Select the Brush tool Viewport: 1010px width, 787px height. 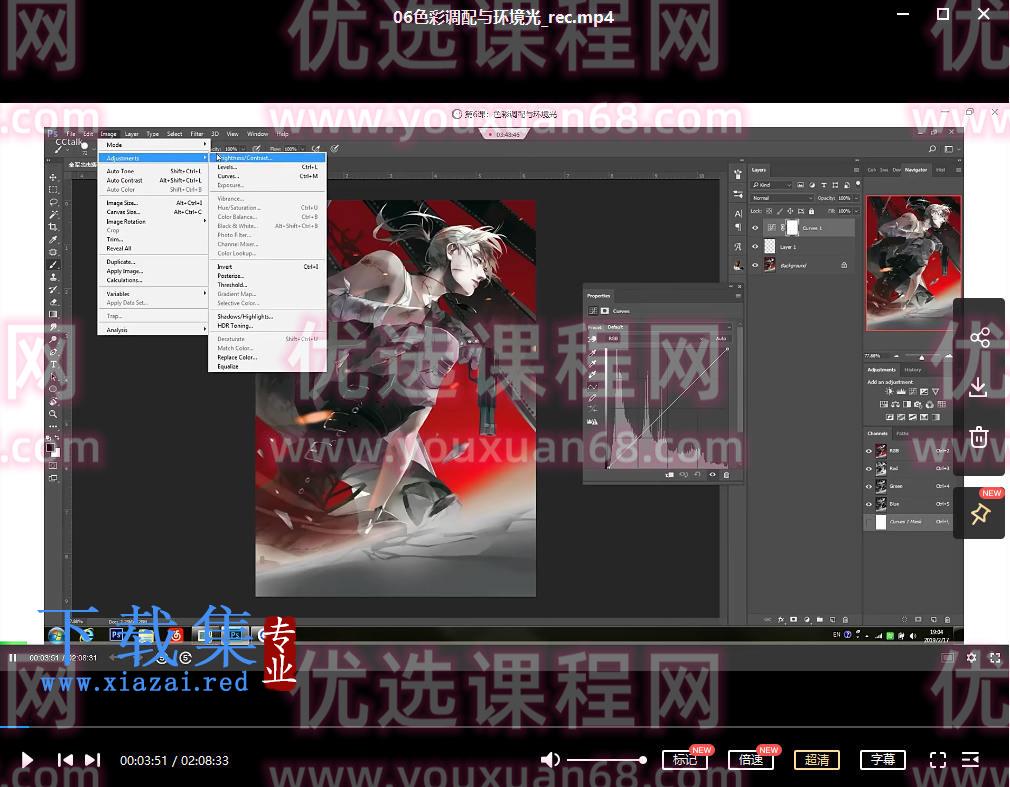pyautogui.click(x=53, y=265)
